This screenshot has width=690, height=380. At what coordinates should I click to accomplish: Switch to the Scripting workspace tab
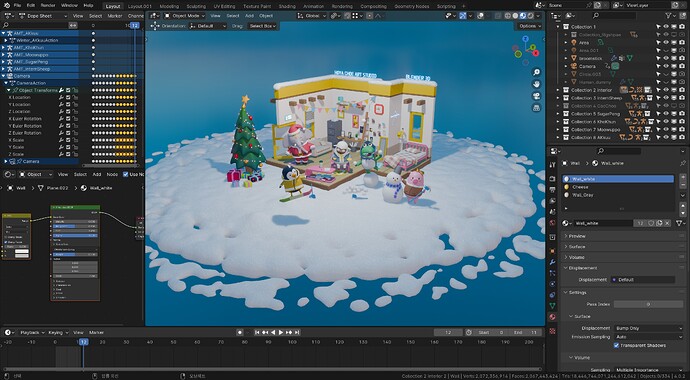pyautogui.click(x=446, y=7)
